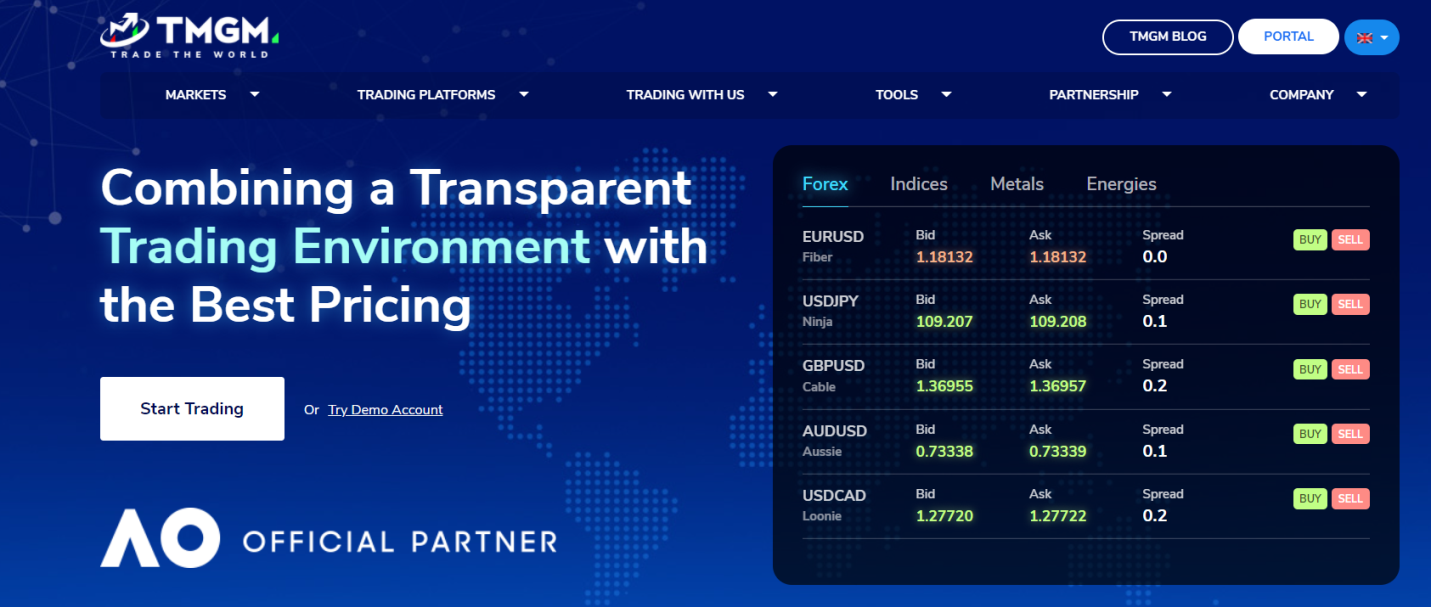Expand the Markets menu

(x=211, y=95)
